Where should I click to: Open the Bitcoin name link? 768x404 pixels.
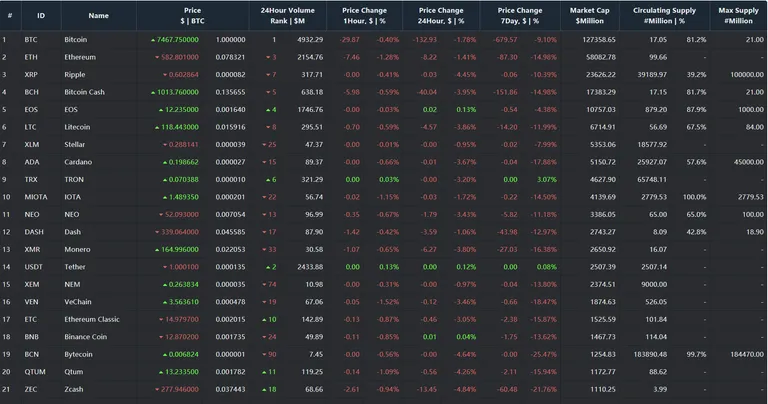pos(75,40)
